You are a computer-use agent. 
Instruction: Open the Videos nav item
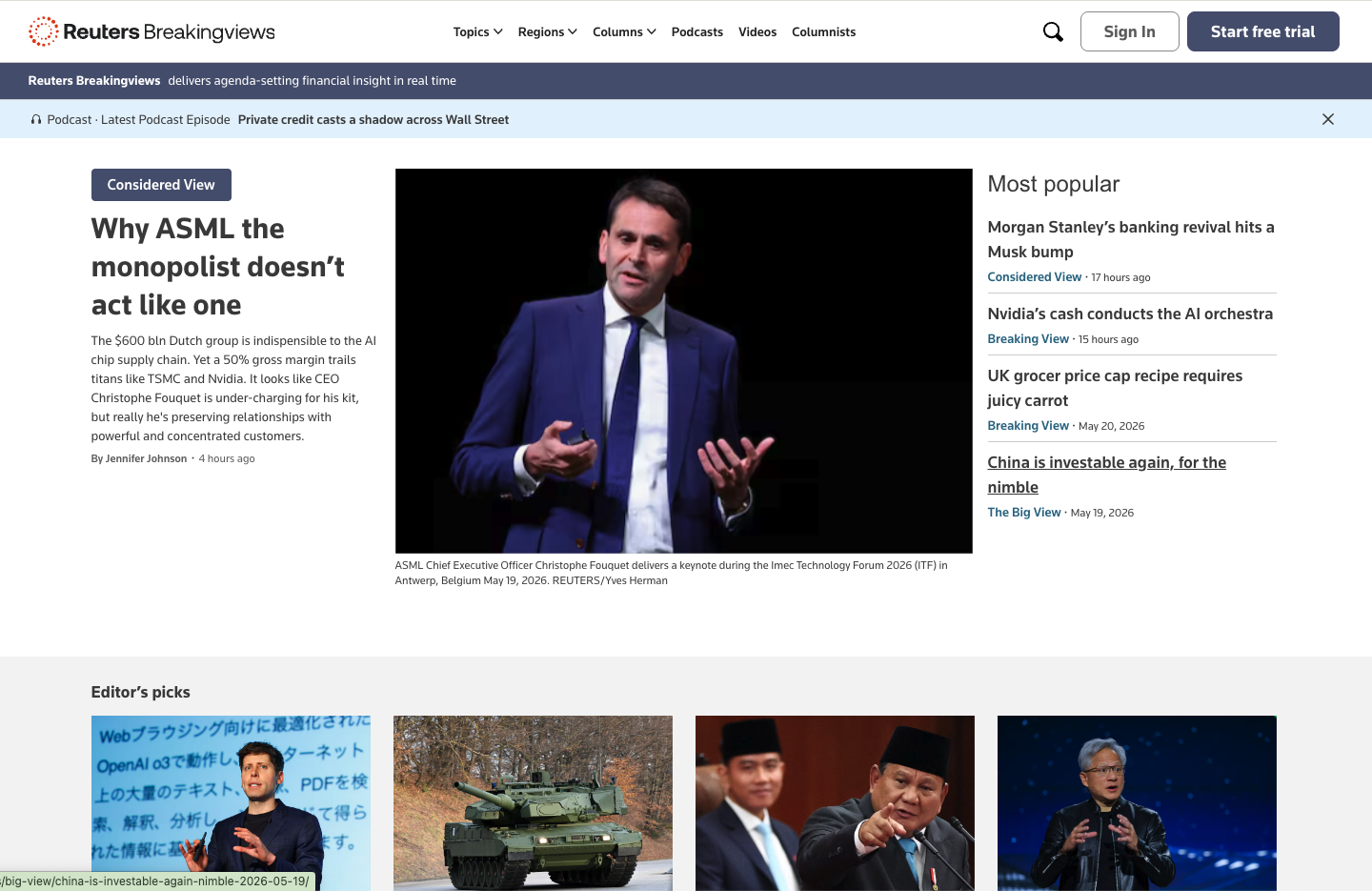[757, 31]
